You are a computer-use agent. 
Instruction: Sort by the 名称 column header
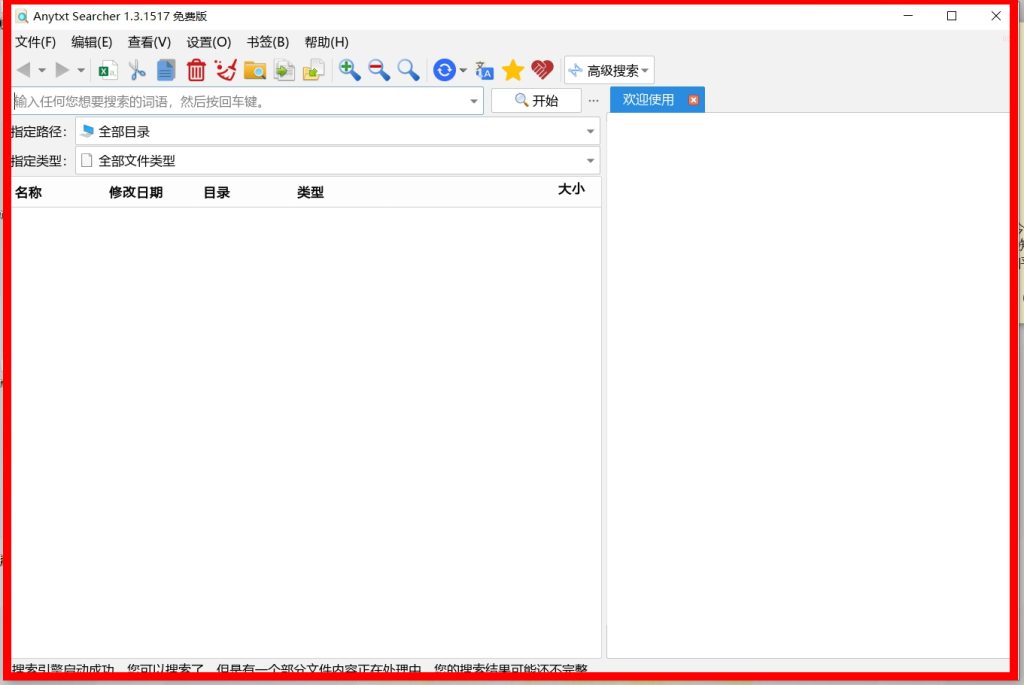29,193
